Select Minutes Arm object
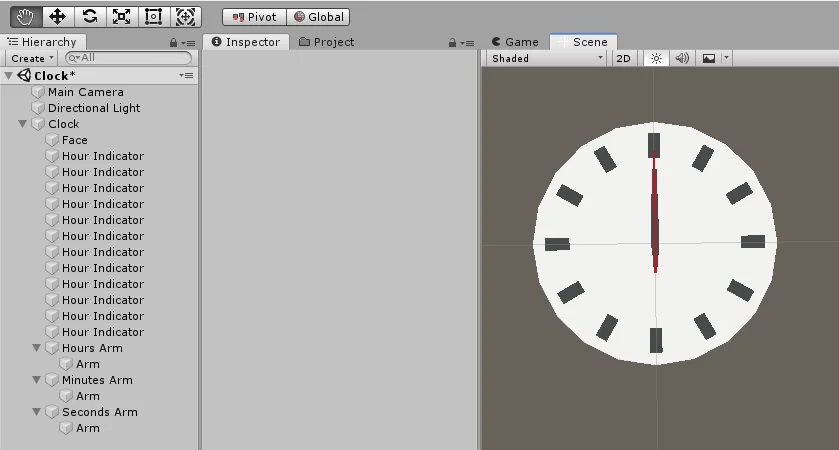The image size is (839, 450). coord(97,380)
